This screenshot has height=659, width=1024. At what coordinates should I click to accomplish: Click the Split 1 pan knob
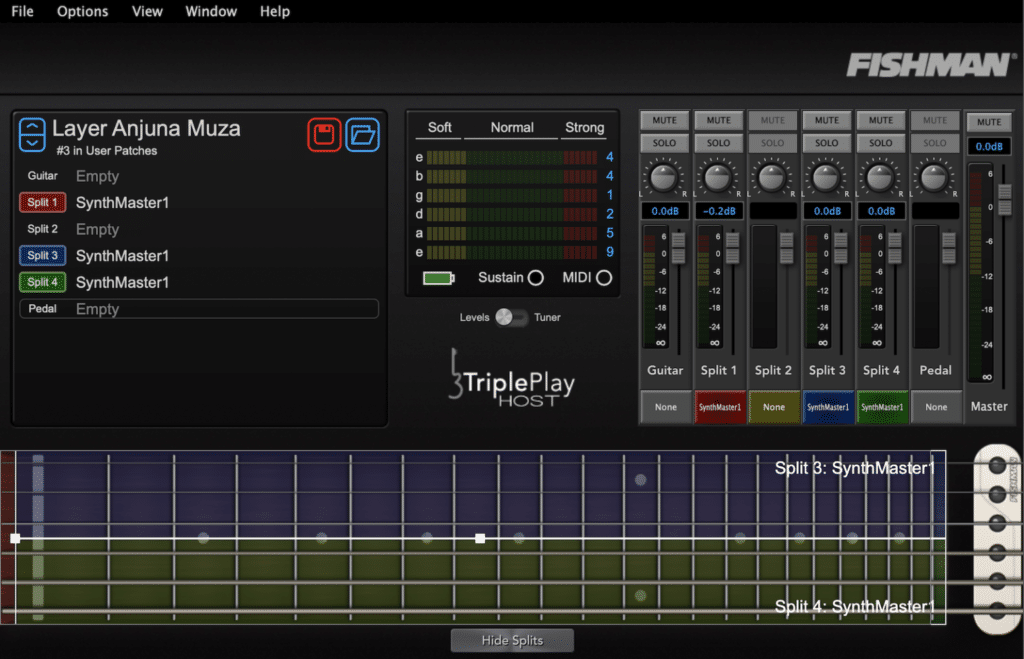pyautogui.click(x=718, y=177)
